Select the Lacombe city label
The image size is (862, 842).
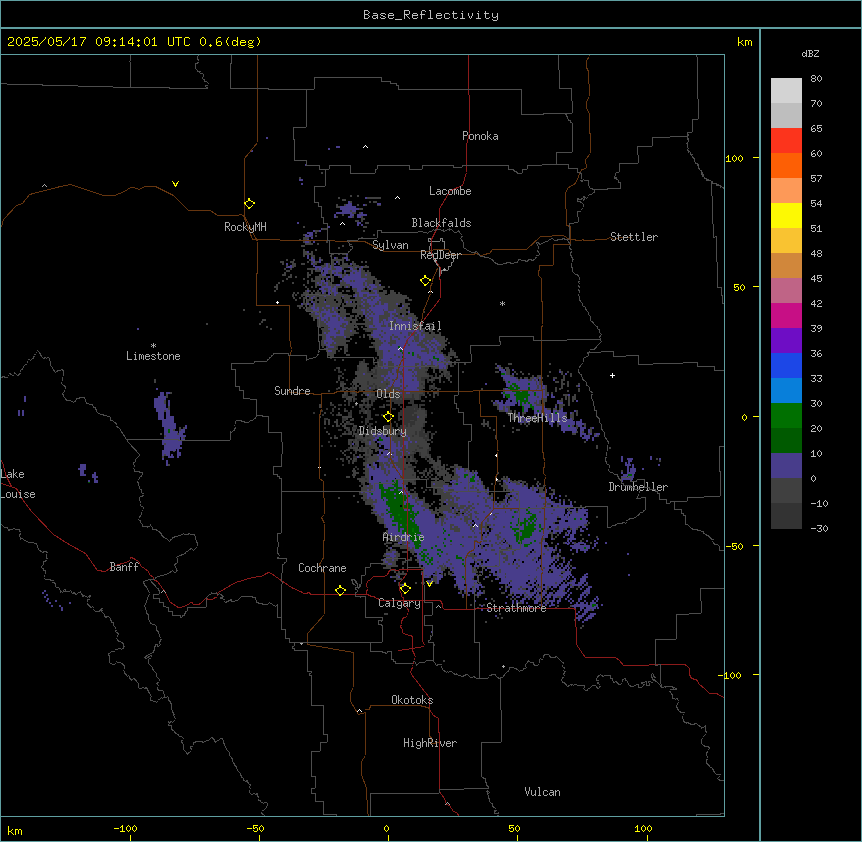click(450, 191)
